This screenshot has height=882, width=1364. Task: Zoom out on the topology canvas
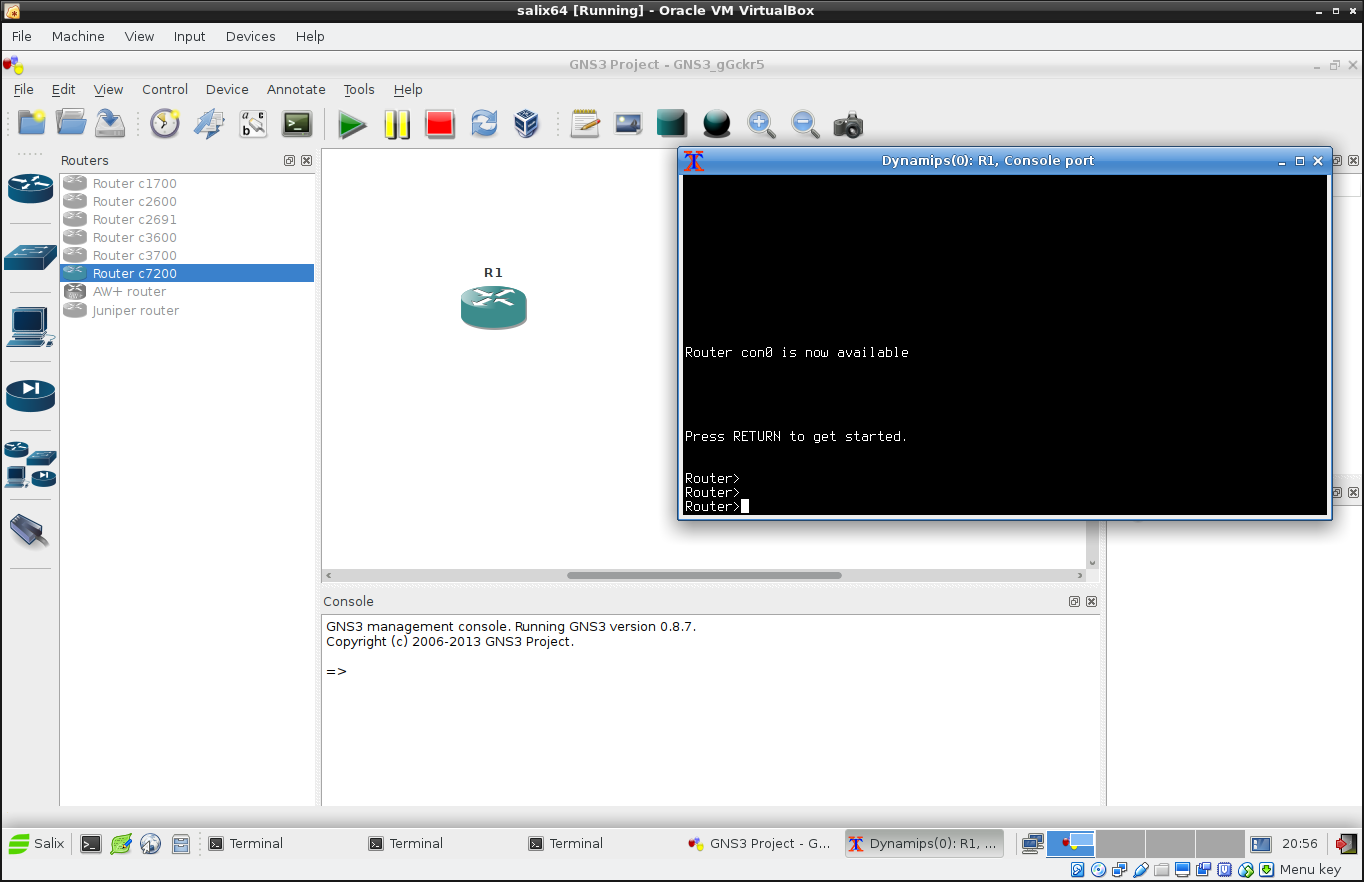[x=805, y=124]
